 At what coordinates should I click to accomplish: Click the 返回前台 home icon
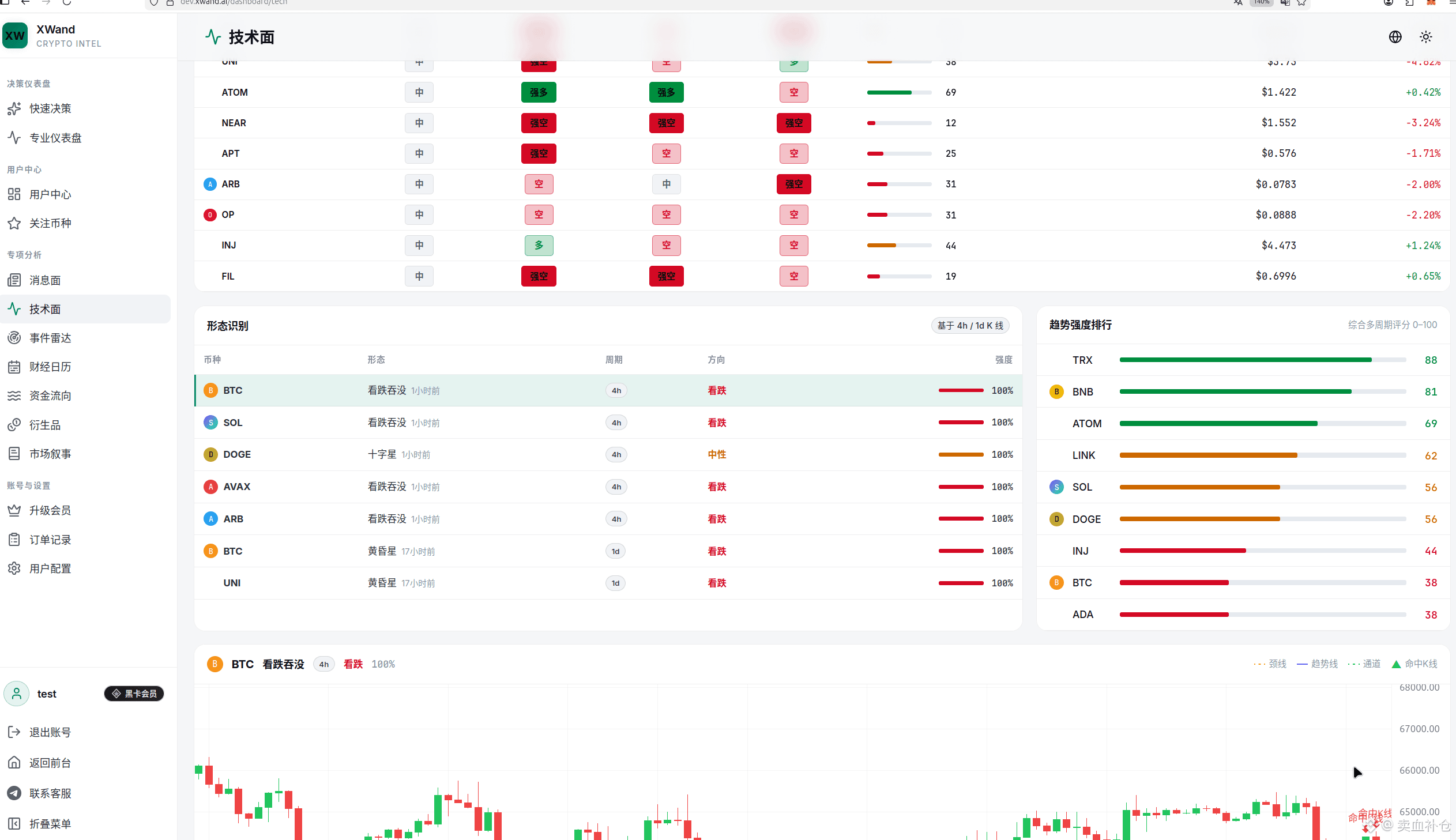(14, 763)
